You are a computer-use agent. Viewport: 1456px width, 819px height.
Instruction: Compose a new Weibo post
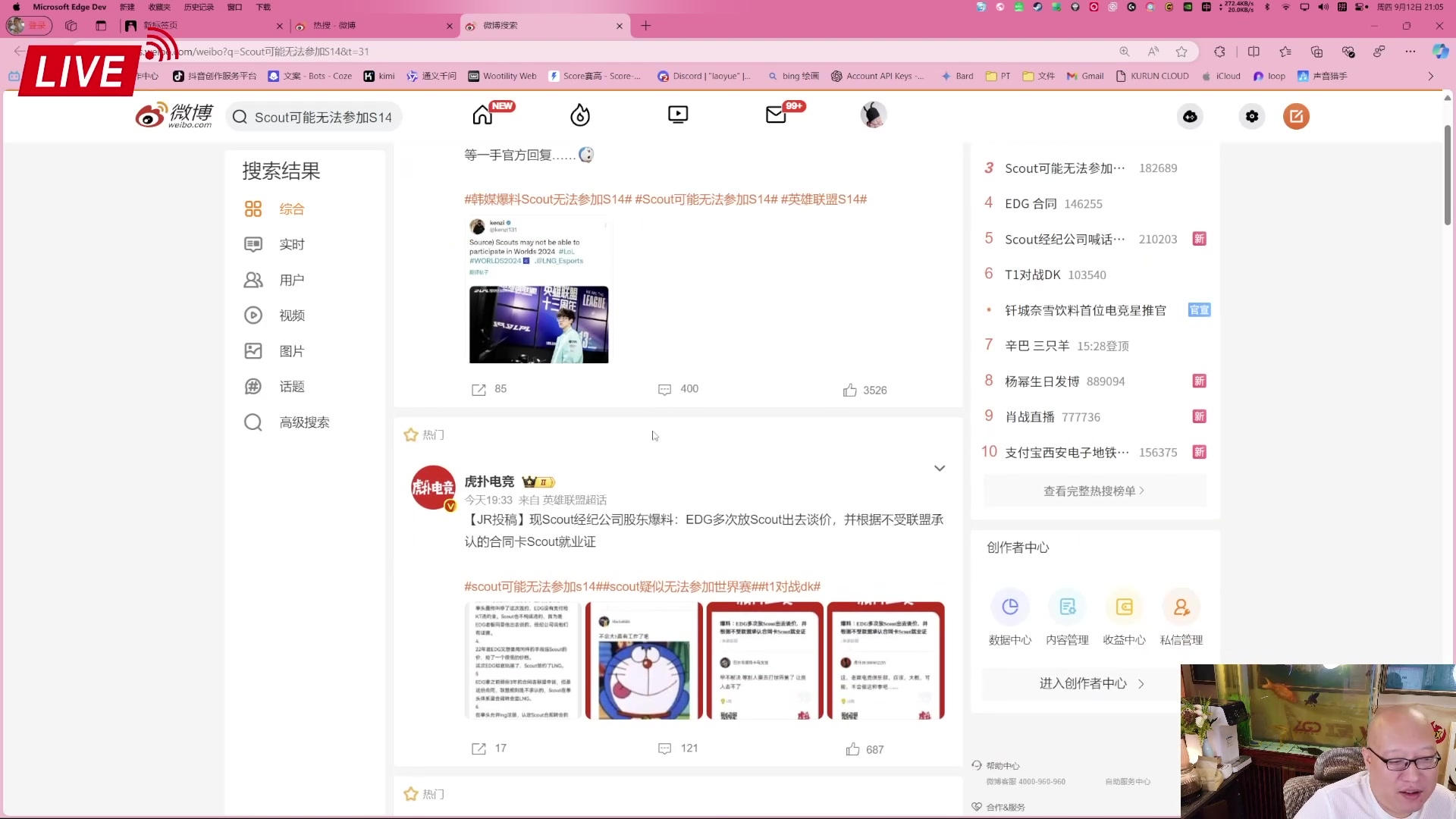[1297, 117]
